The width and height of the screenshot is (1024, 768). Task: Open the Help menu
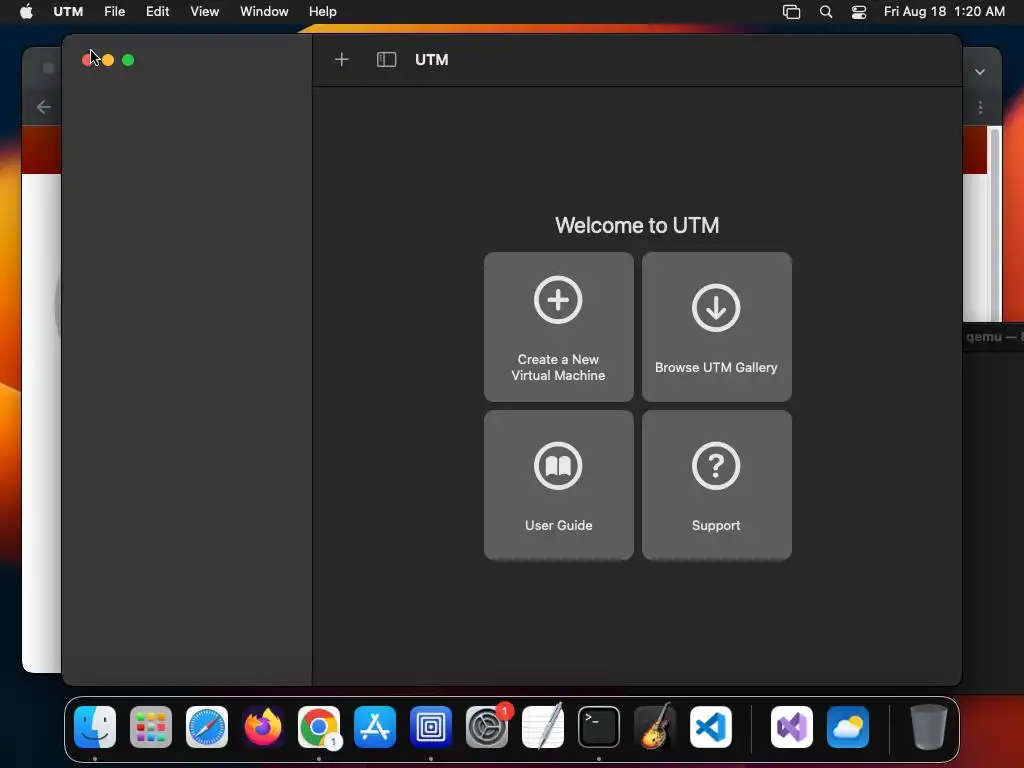pyautogui.click(x=323, y=12)
